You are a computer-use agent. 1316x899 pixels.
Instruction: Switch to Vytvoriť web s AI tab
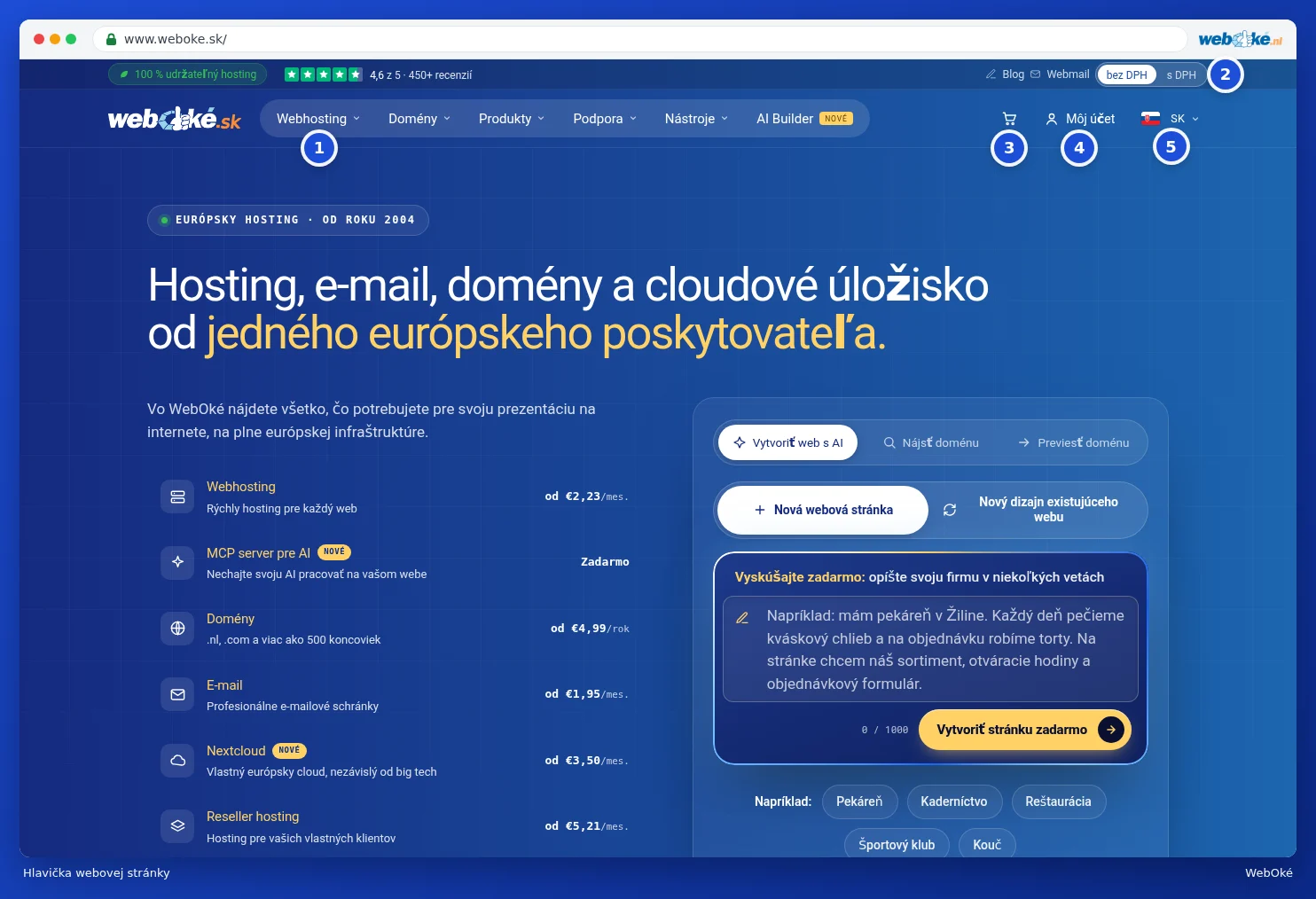pyautogui.click(x=787, y=442)
